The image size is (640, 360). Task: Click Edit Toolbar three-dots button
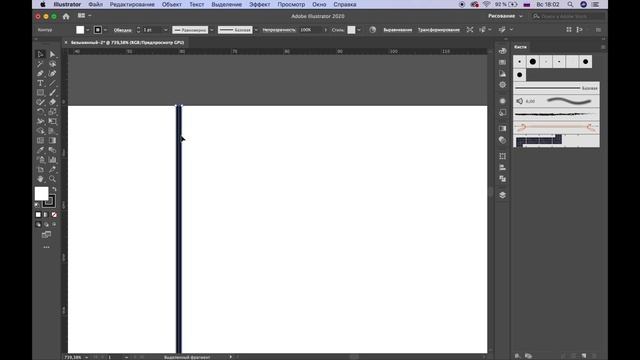(x=47, y=247)
